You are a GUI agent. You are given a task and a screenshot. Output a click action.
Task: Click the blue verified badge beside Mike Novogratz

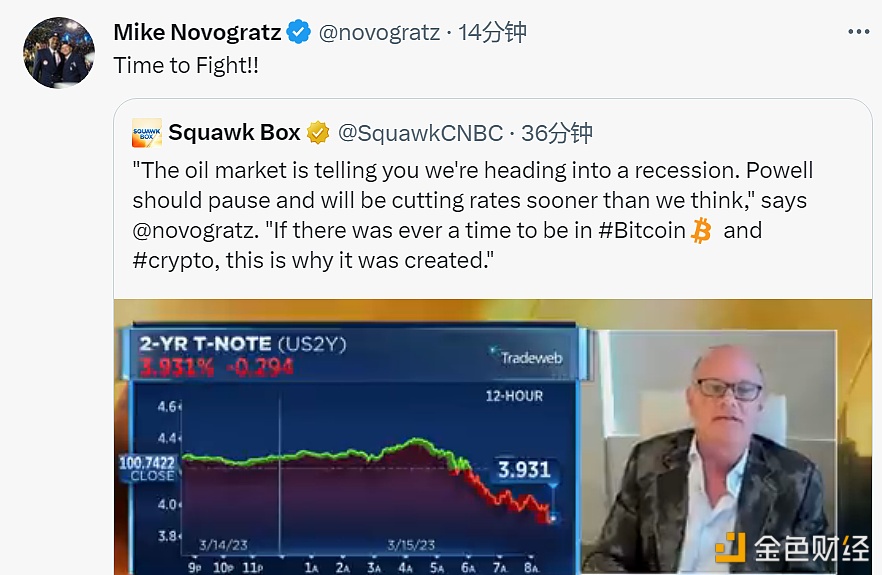click(x=299, y=32)
